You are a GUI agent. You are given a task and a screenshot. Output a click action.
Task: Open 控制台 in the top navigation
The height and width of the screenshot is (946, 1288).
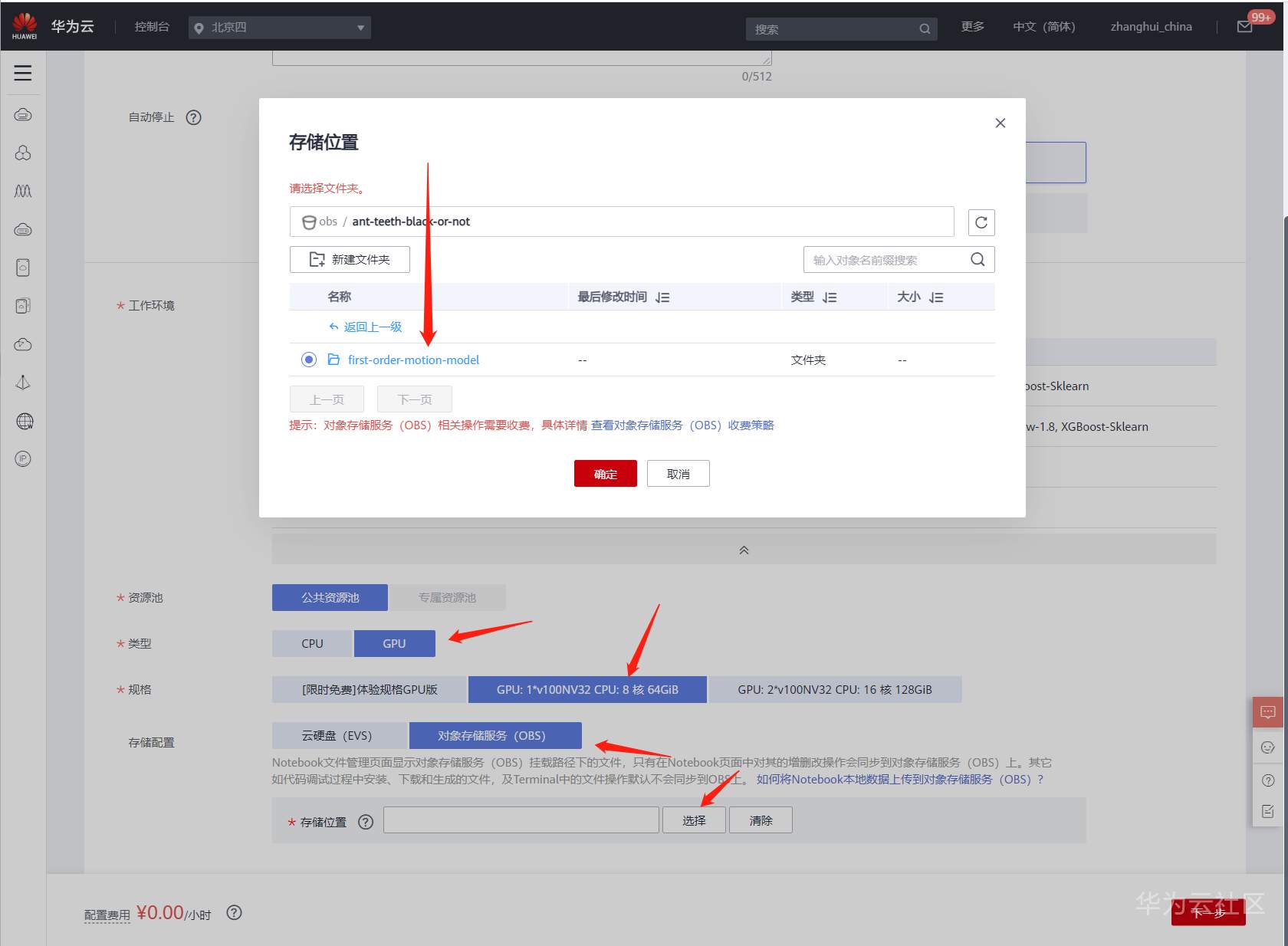click(x=152, y=27)
